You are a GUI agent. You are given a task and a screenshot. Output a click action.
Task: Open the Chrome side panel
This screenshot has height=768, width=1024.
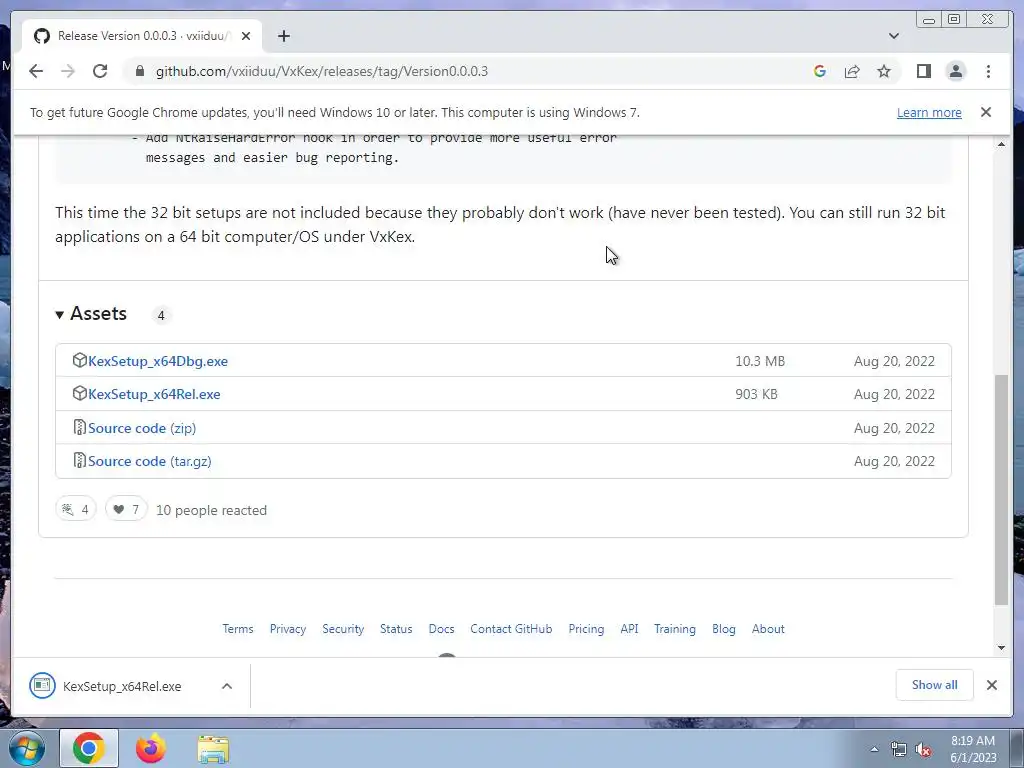pyautogui.click(x=923, y=71)
